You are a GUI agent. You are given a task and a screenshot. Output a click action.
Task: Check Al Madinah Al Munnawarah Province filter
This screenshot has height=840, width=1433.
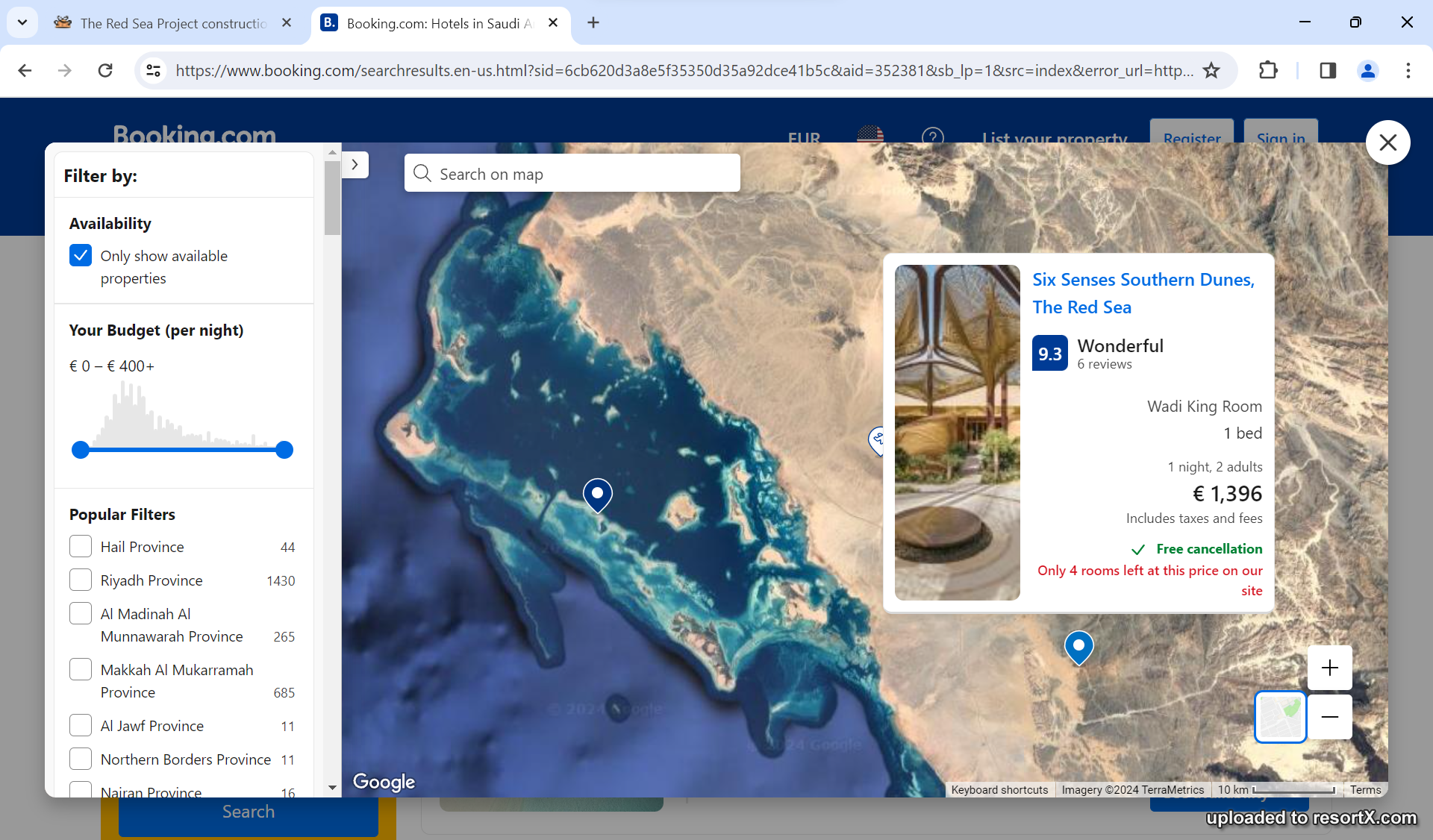(81, 614)
